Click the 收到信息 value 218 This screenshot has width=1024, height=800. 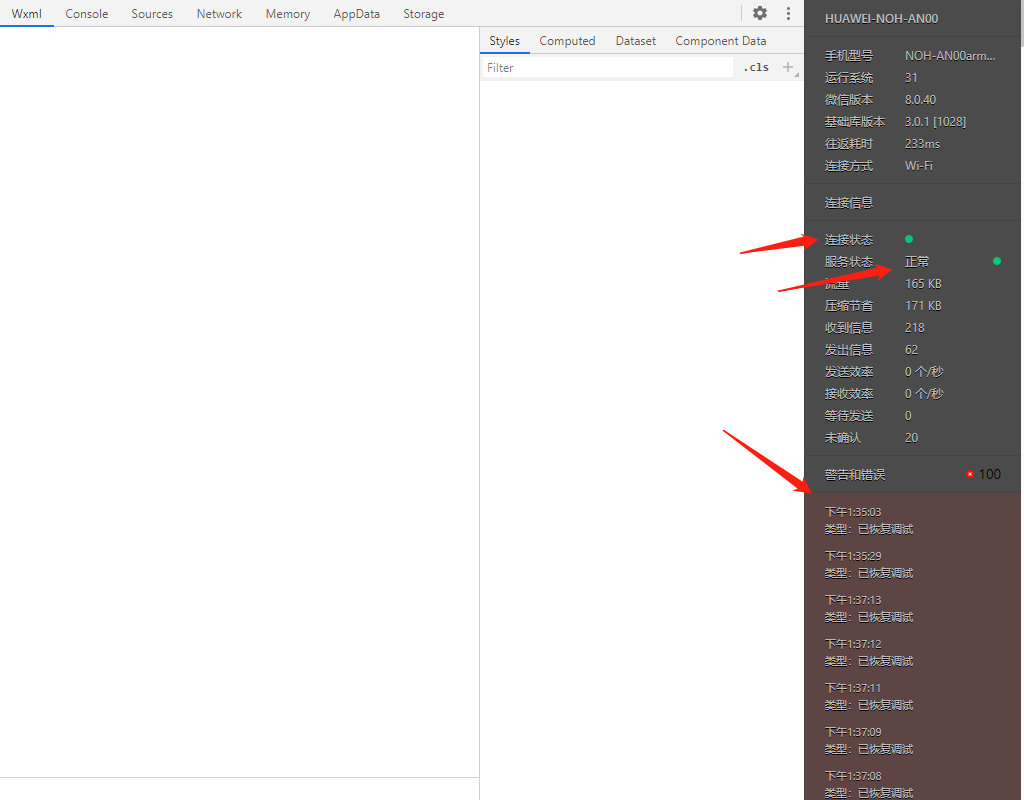tap(914, 328)
